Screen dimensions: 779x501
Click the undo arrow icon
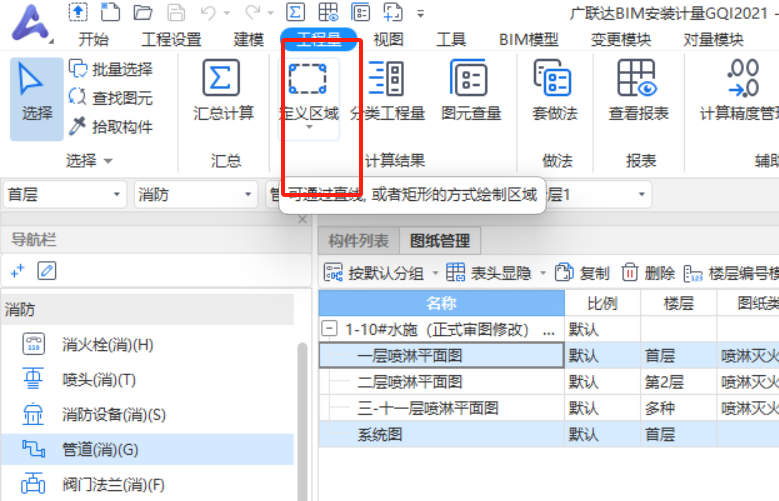pyautogui.click(x=208, y=12)
